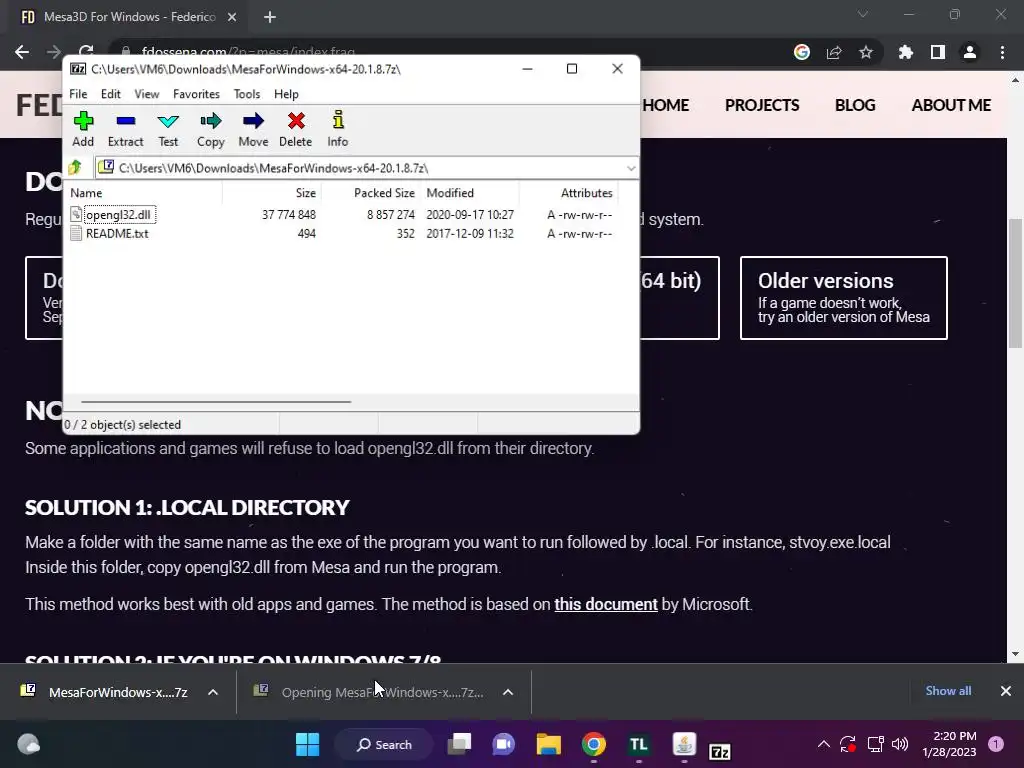Go to the ABOUT ME page
1024x768 pixels.
(951, 105)
